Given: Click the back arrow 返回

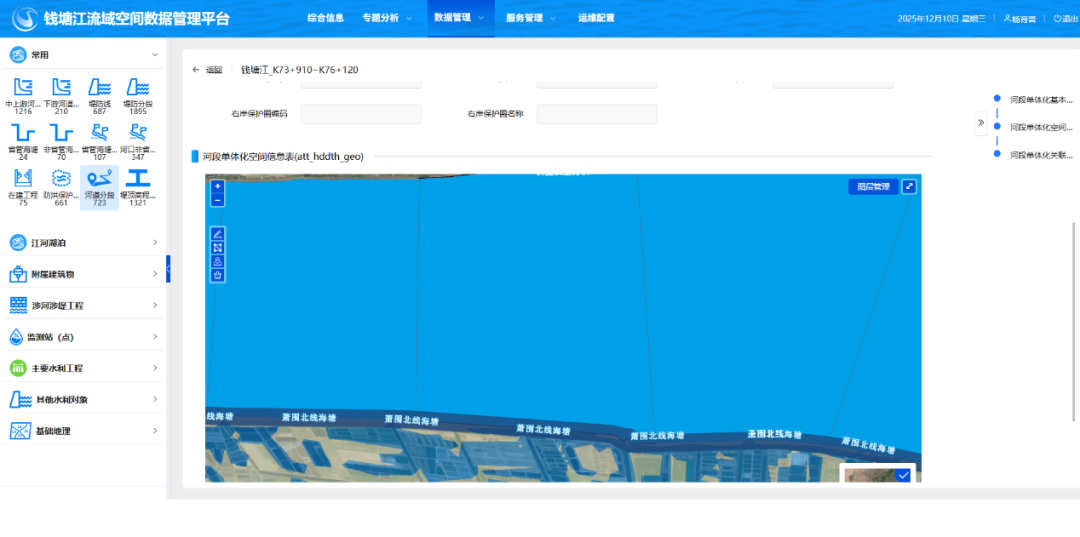Looking at the screenshot, I should coord(207,70).
